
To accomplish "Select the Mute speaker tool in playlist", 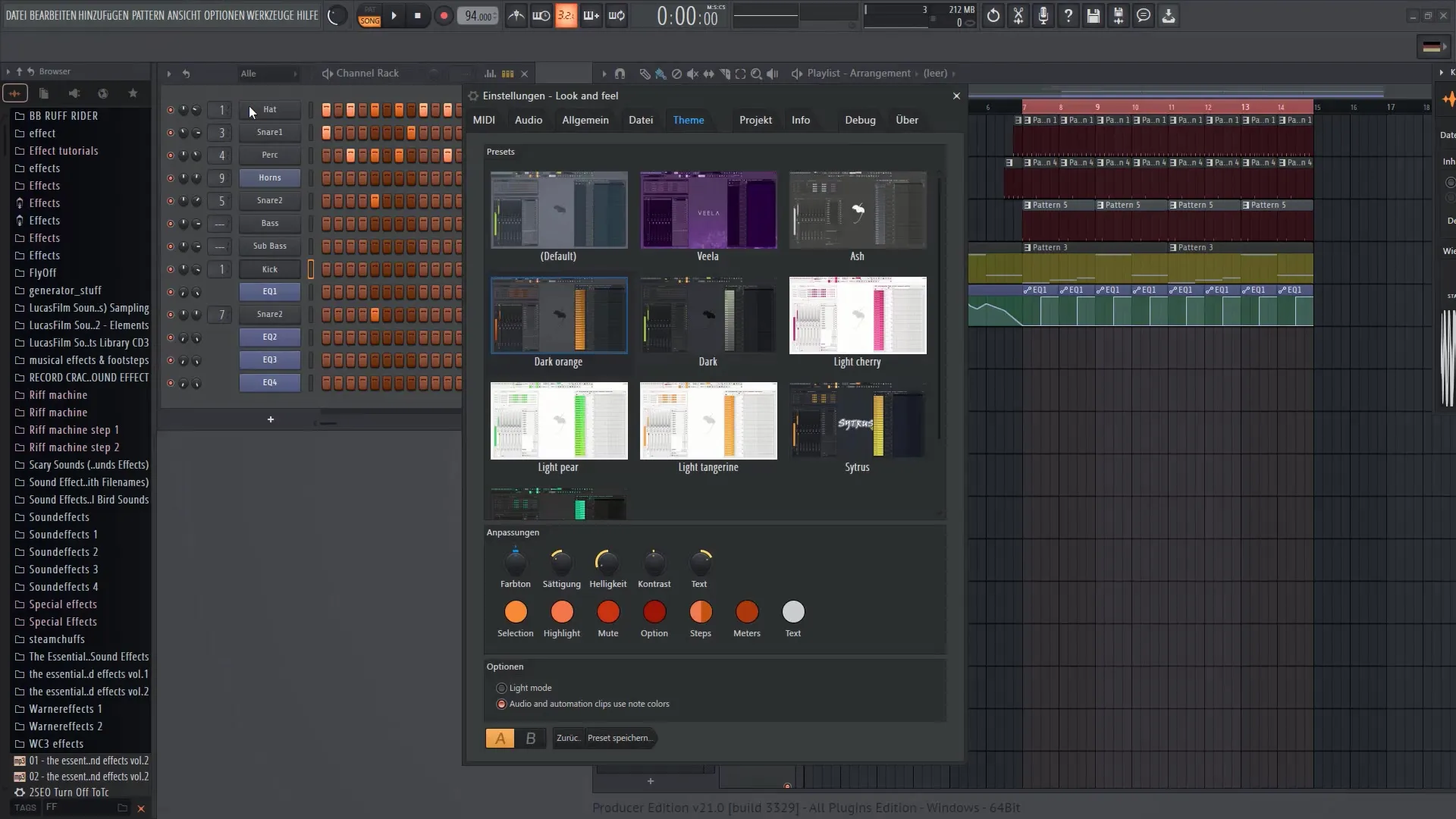I will 692,74.
